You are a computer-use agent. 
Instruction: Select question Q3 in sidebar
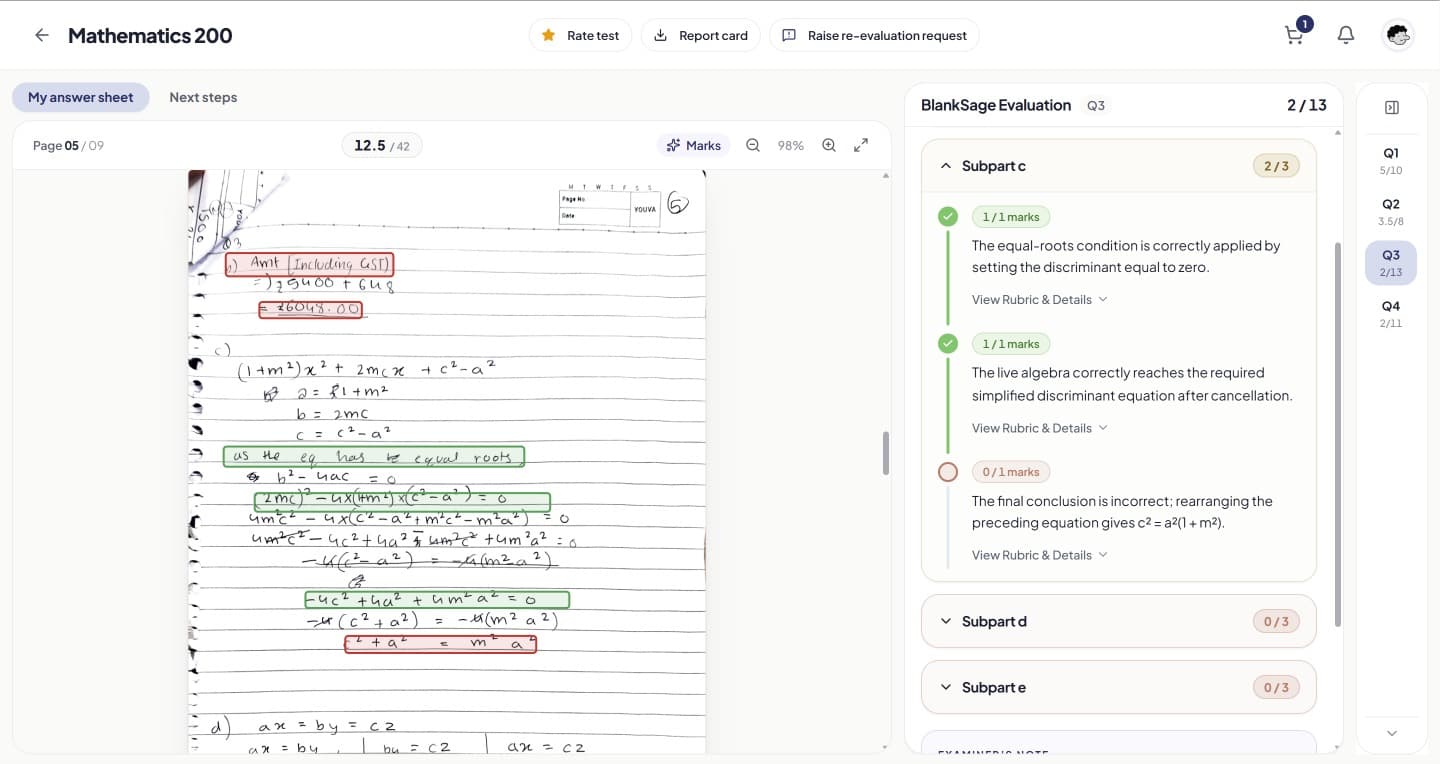point(1391,263)
